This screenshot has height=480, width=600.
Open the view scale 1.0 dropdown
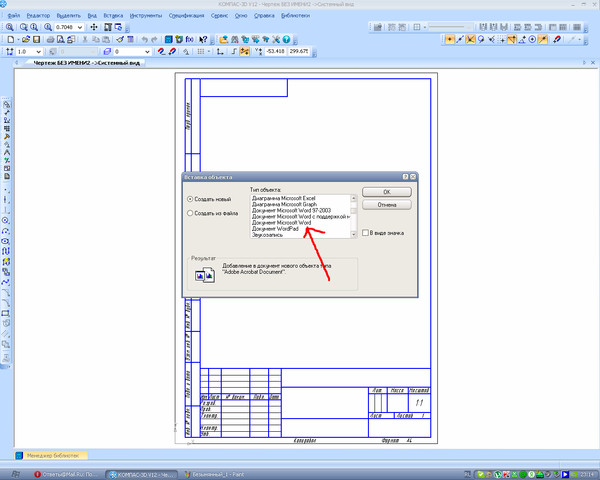38,52
